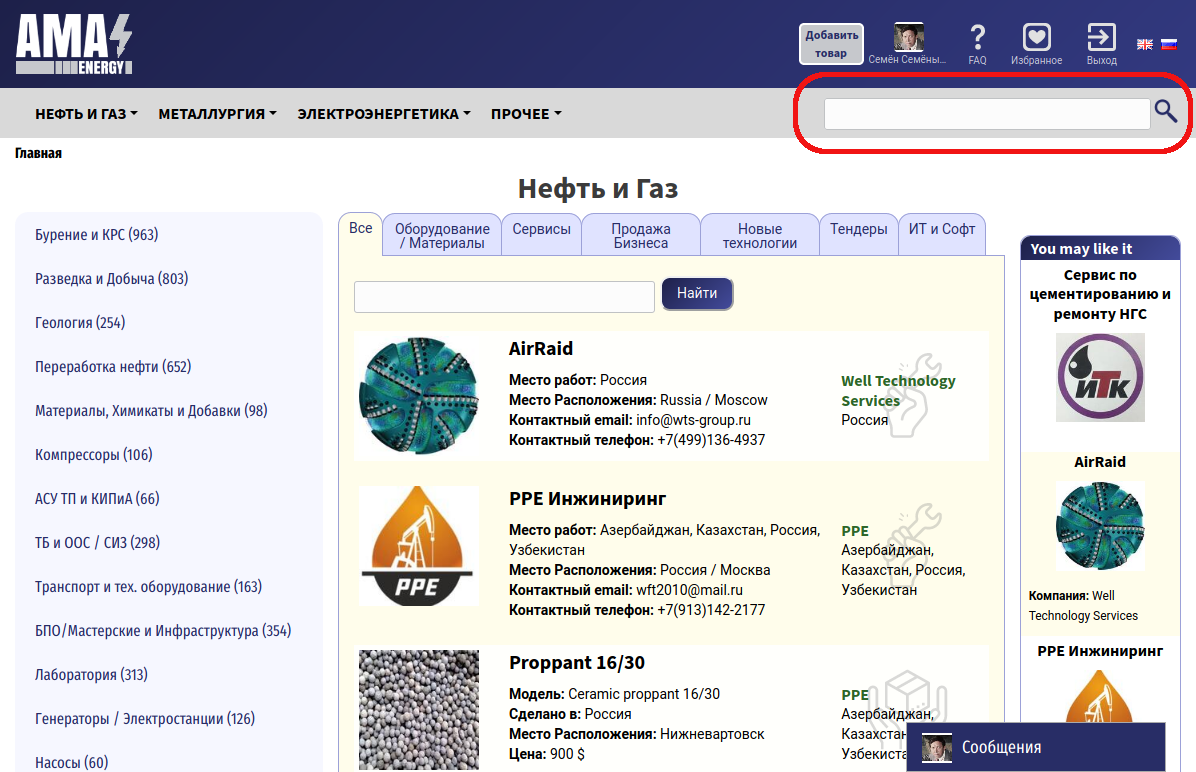Click the AirRaid drill bit thumbnail in listing

419,396
